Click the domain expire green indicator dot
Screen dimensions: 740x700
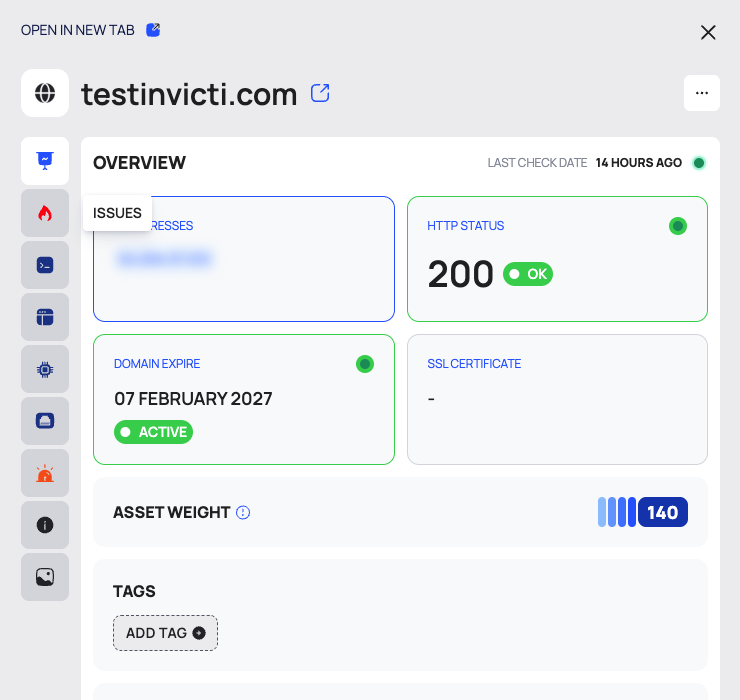(x=365, y=364)
